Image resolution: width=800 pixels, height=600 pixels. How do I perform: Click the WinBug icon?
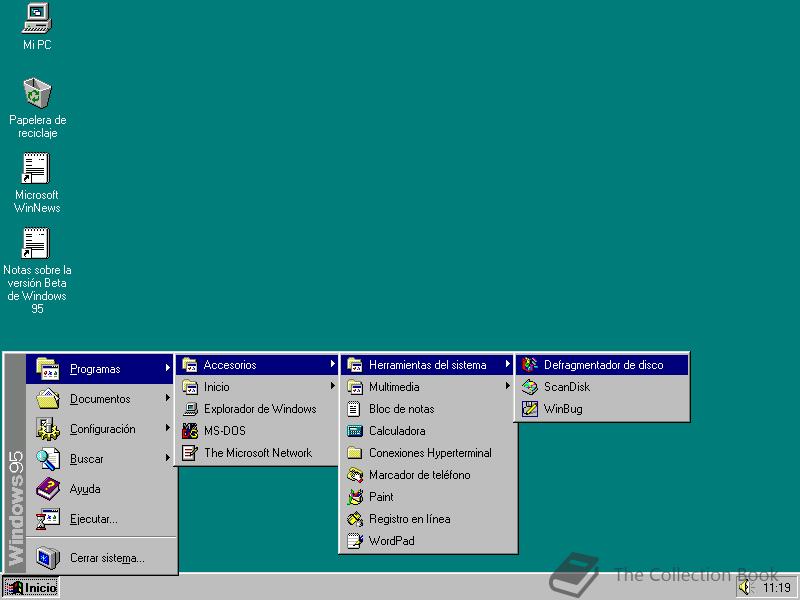tap(530, 409)
